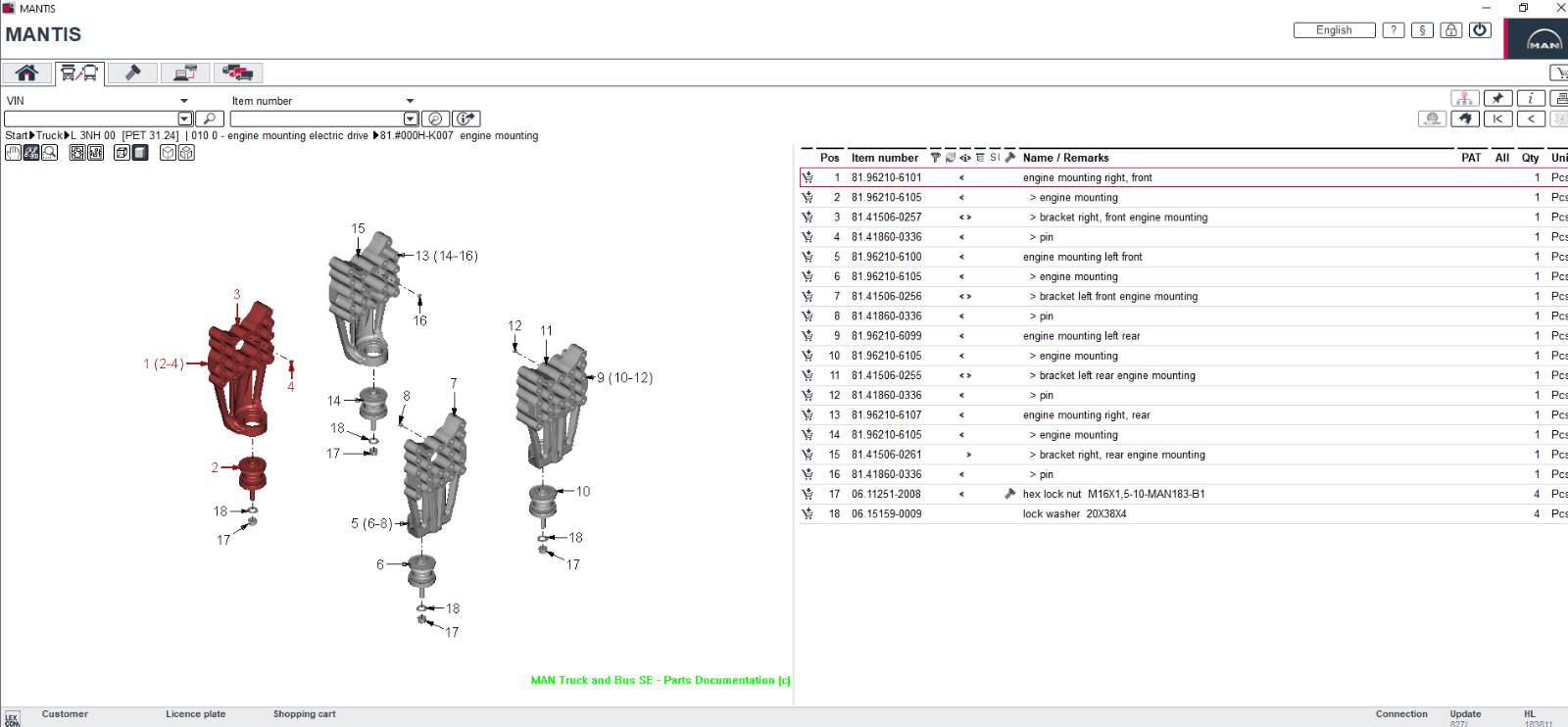Screen dimensions: 1568x727
Task: Open the bolt parts tab
Action: coord(132,73)
